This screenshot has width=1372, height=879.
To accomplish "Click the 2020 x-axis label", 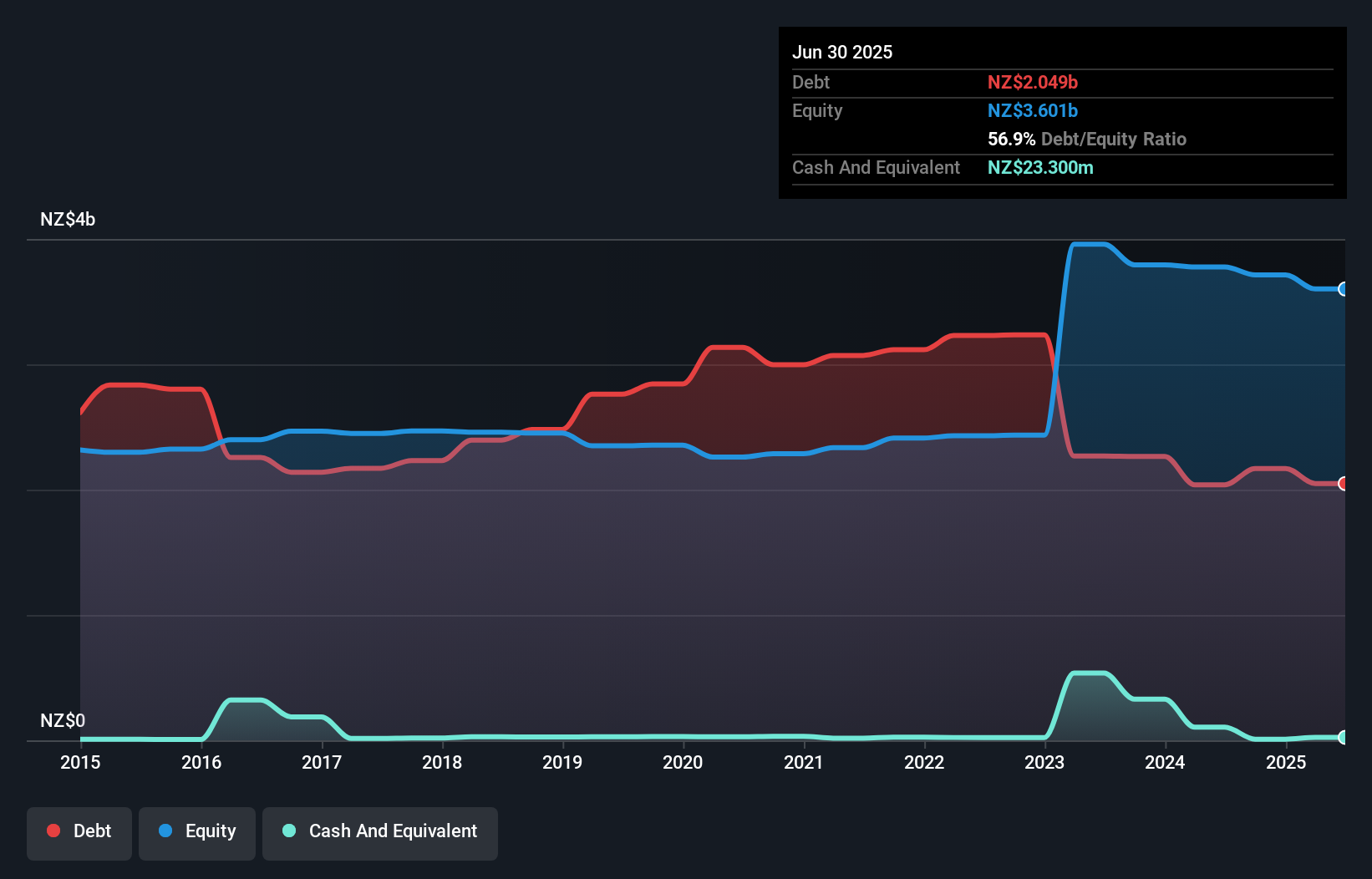I will [x=683, y=762].
